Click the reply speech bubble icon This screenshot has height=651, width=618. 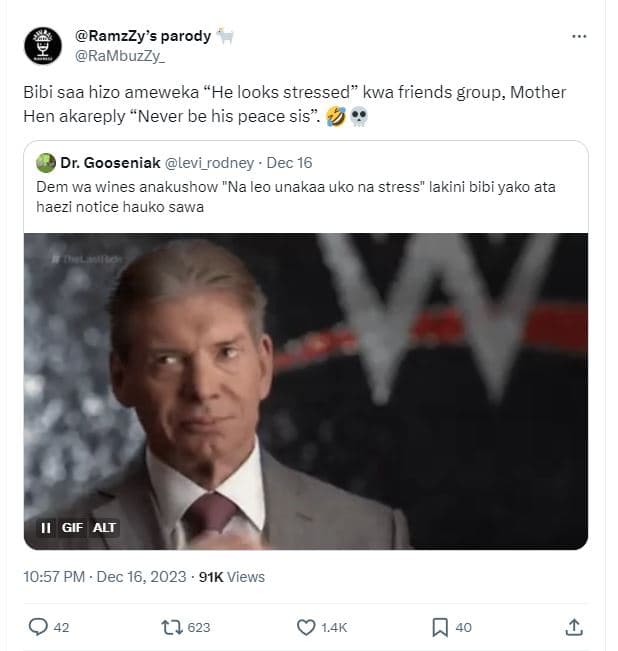click(x=39, y=627)
